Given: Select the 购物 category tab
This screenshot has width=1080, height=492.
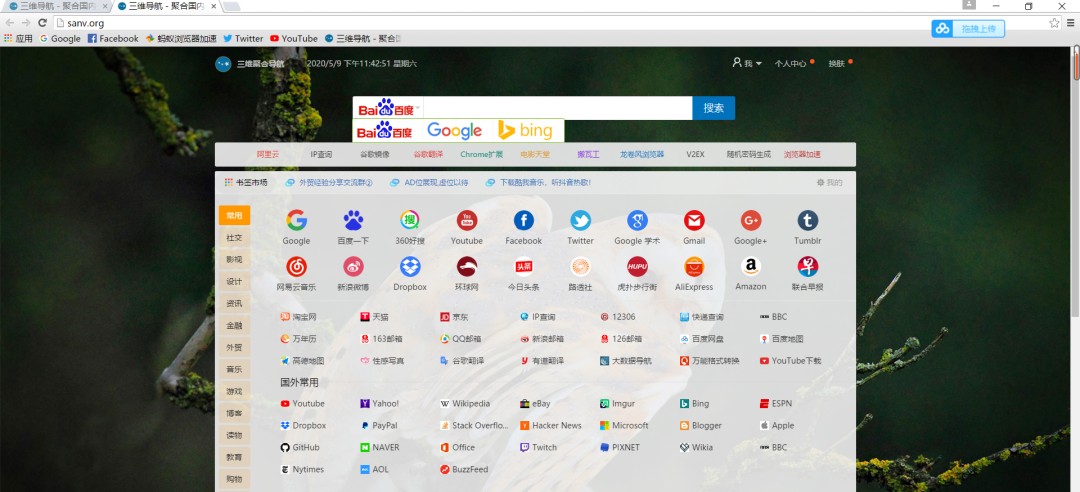Looking at the screenshot, I should click(234, 479).
